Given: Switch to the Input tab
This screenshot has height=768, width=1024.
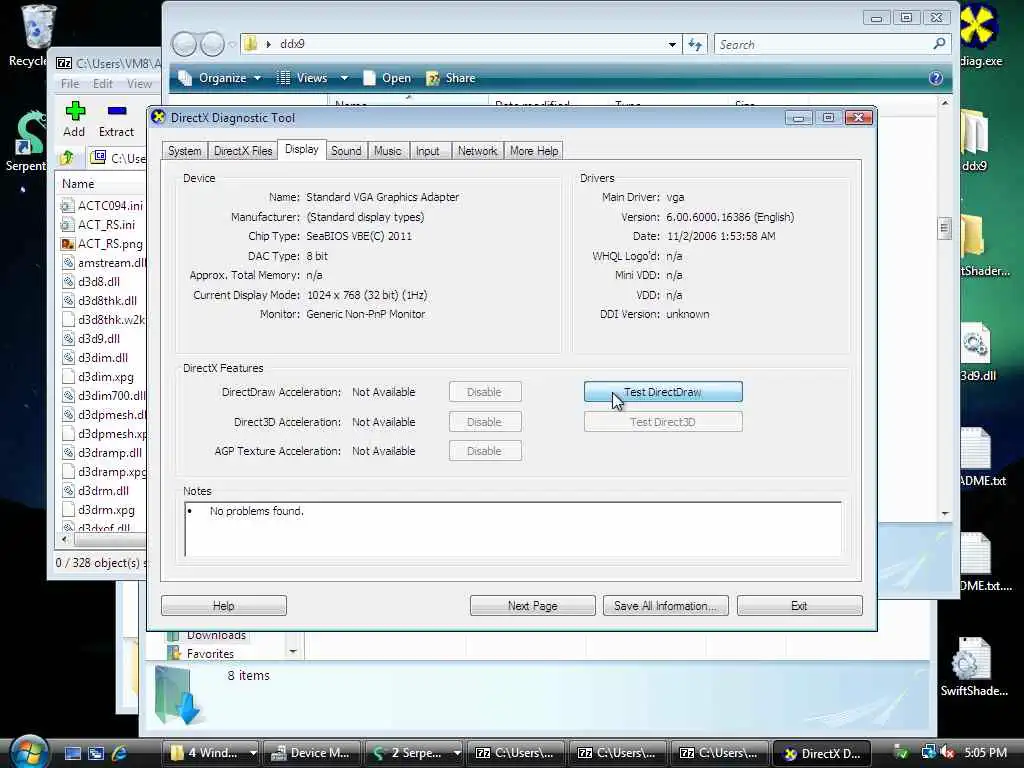Looking at the screenshot, I should tap(428, 151).
